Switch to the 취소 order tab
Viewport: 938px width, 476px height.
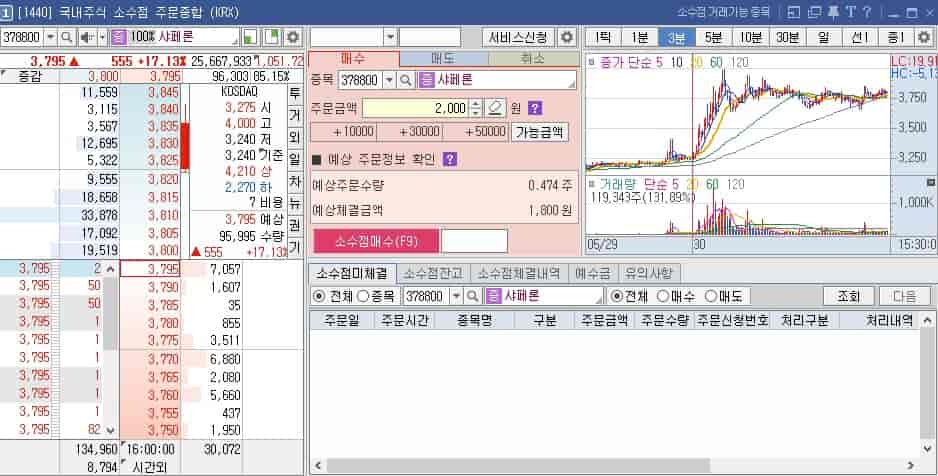(x=534, y=59)
